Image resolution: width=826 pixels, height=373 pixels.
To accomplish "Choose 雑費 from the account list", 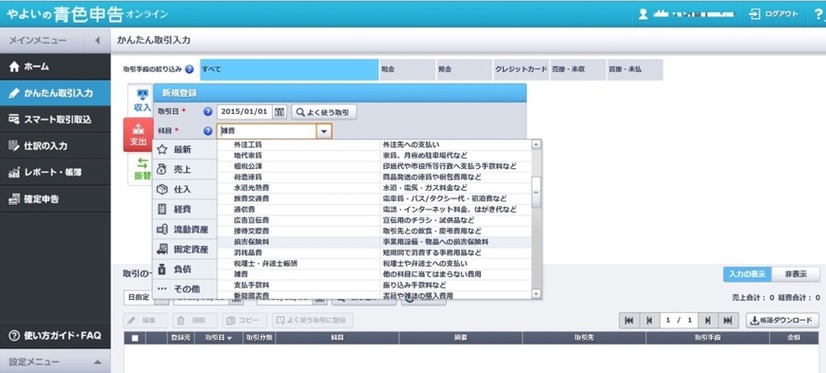I will click(374, 274).
